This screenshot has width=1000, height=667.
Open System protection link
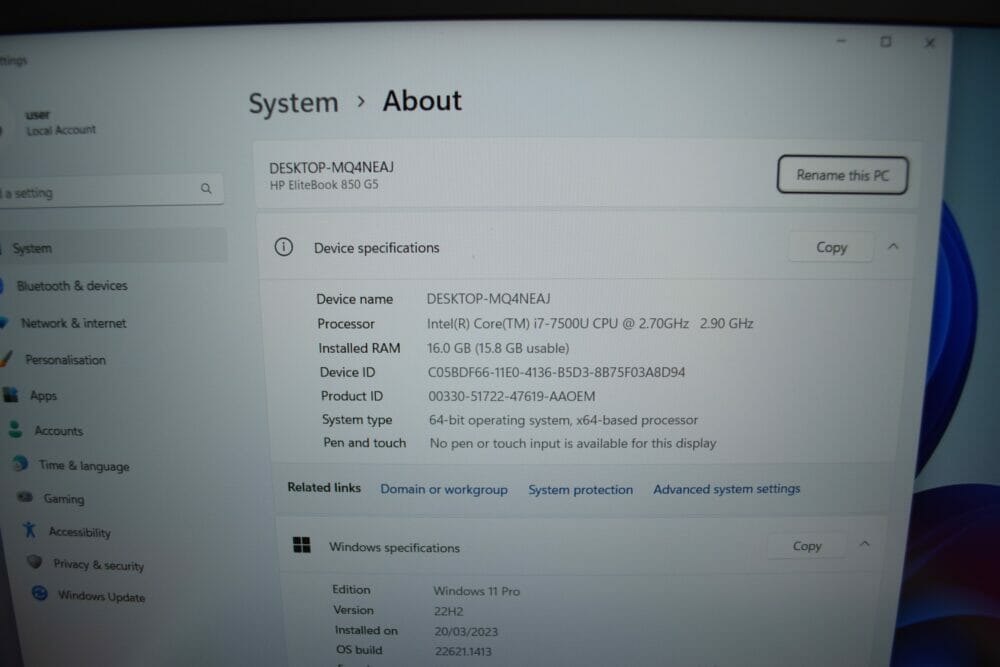[x=580, y=489]
